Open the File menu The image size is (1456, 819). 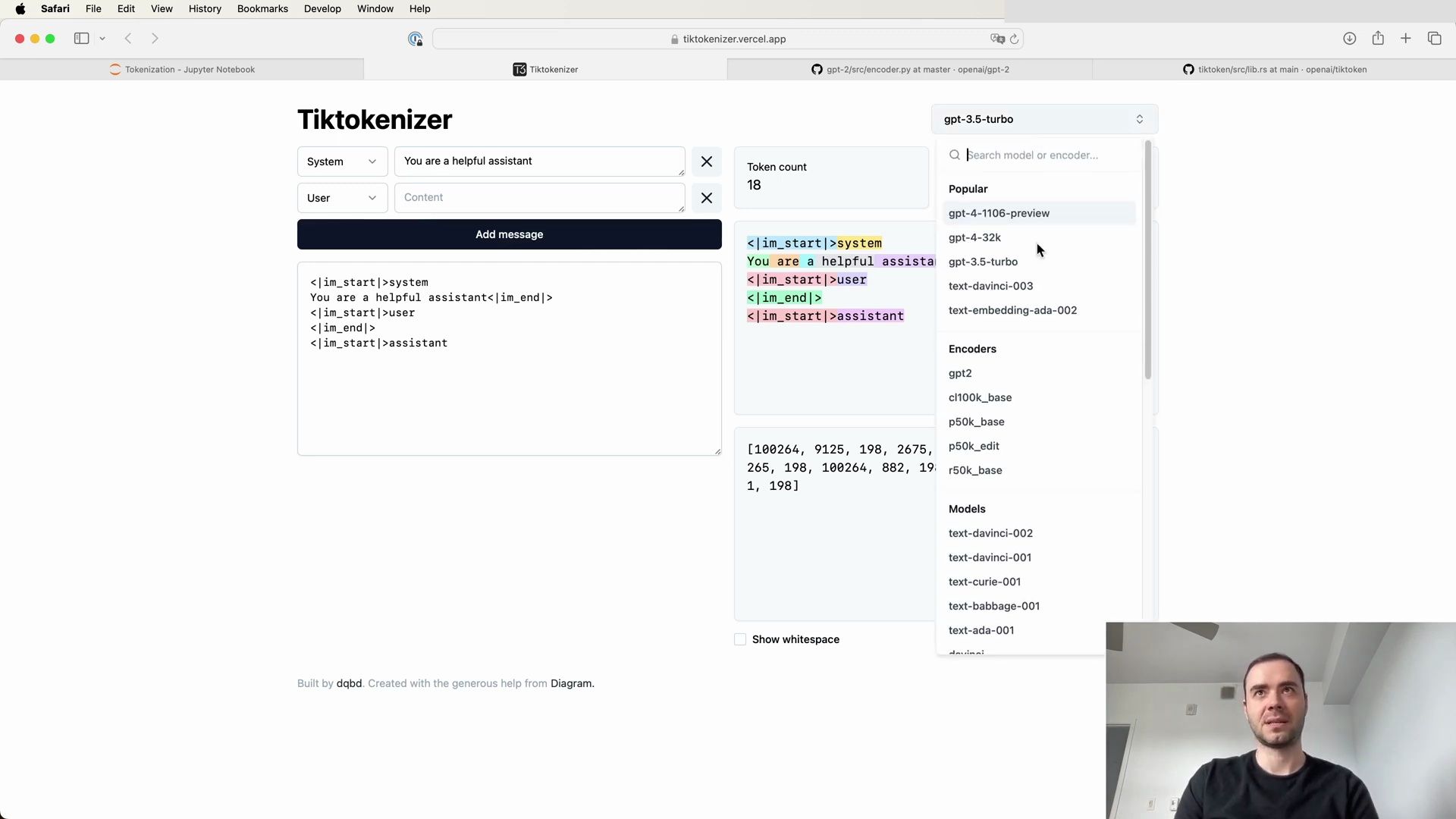pyautogui.click(x=93, y=9)
